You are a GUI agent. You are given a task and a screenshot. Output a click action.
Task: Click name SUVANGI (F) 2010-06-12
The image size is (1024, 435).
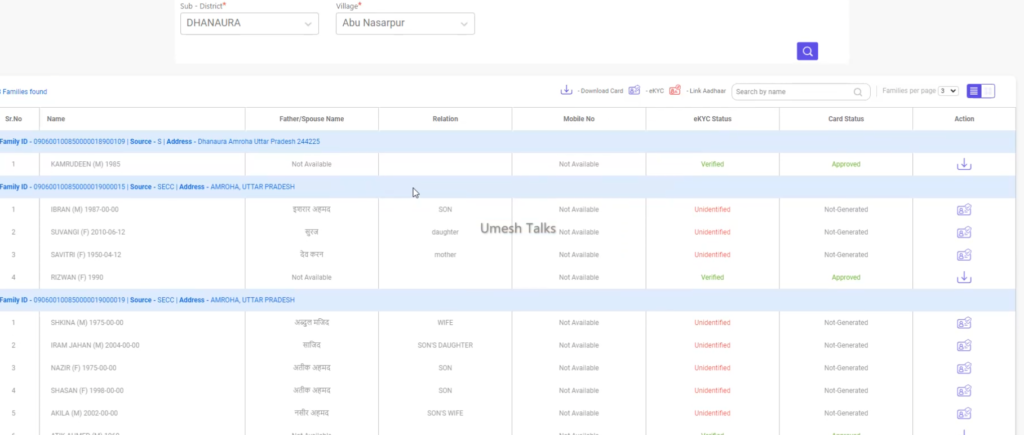tap(88, 233)
